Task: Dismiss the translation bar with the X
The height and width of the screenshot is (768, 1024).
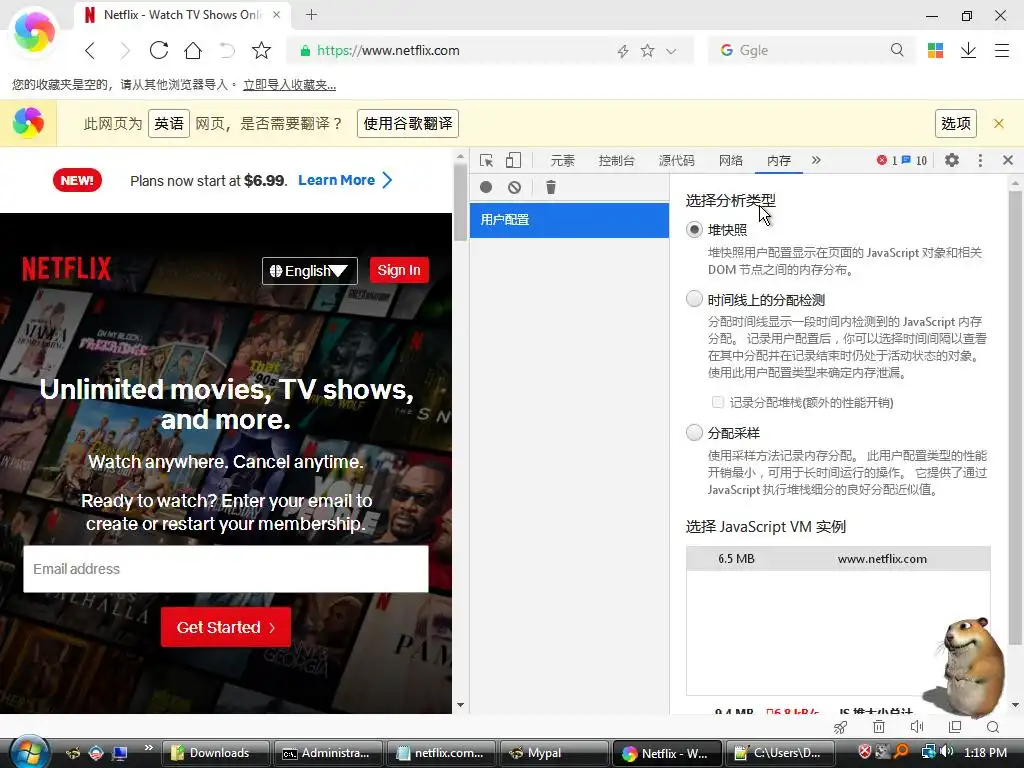Action: point(999,123)
